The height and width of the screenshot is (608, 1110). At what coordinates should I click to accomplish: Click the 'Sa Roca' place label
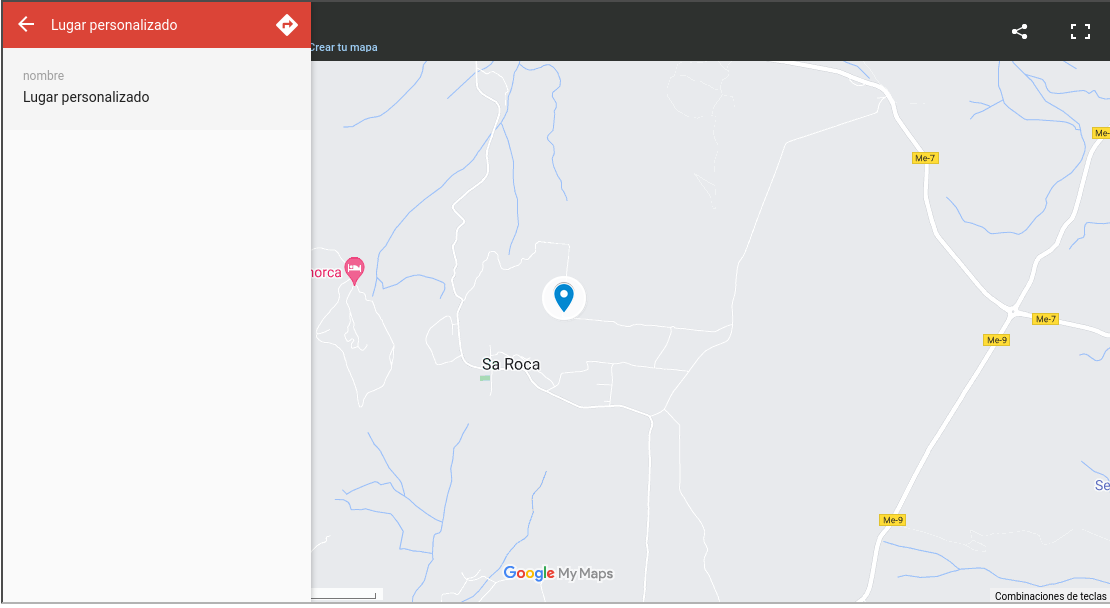511,365
